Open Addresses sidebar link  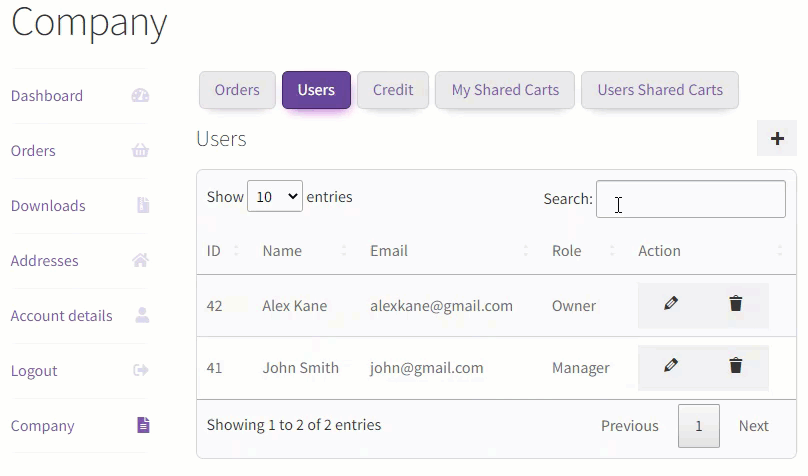coord(45,261)
